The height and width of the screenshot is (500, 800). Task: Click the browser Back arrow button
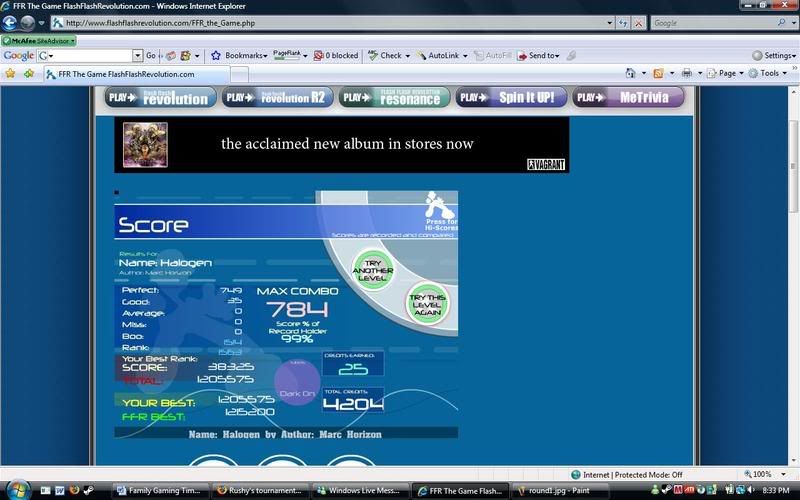[x=11, y=22]
